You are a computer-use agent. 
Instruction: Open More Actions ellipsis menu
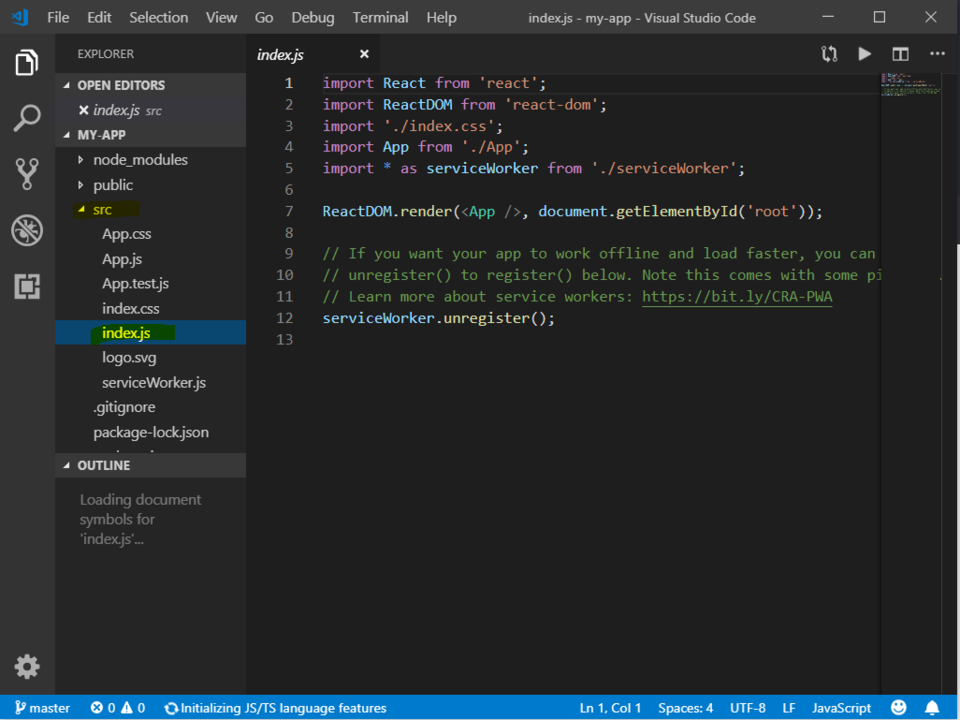(937, 54)
